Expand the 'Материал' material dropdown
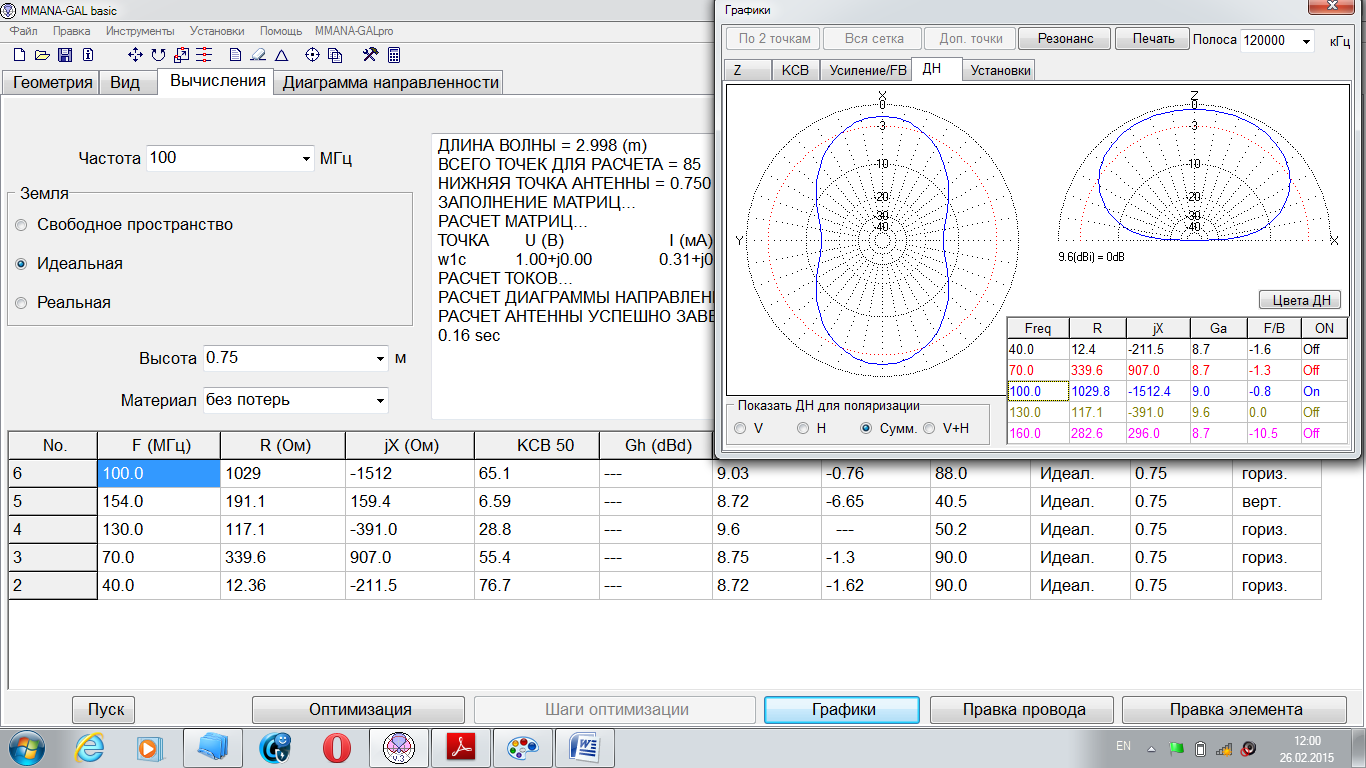 [380, 400]
